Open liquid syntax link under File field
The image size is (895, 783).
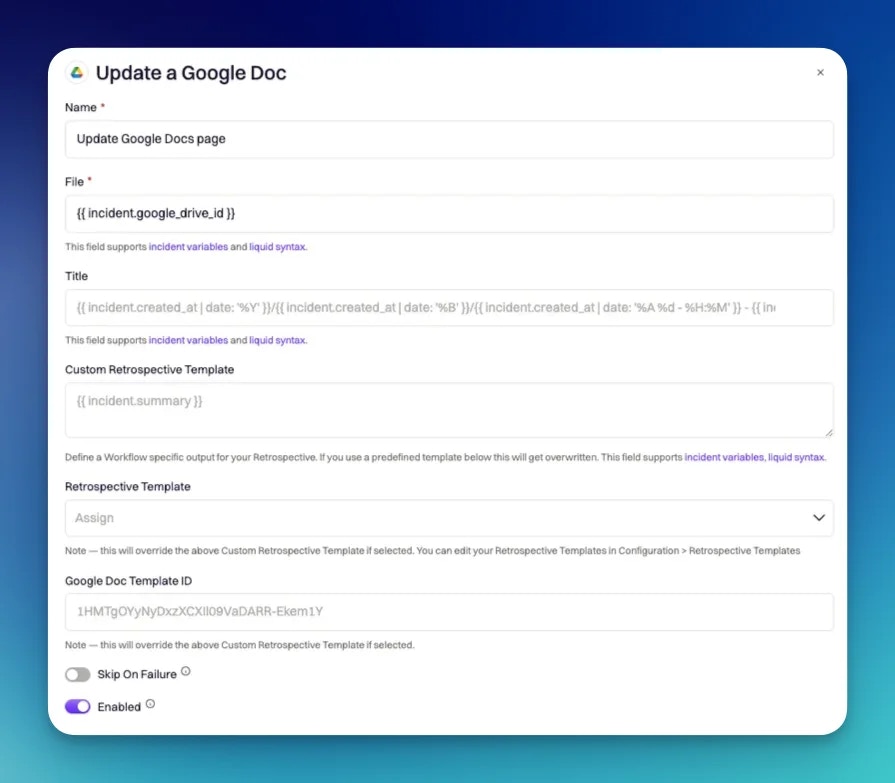click(277, 247)
